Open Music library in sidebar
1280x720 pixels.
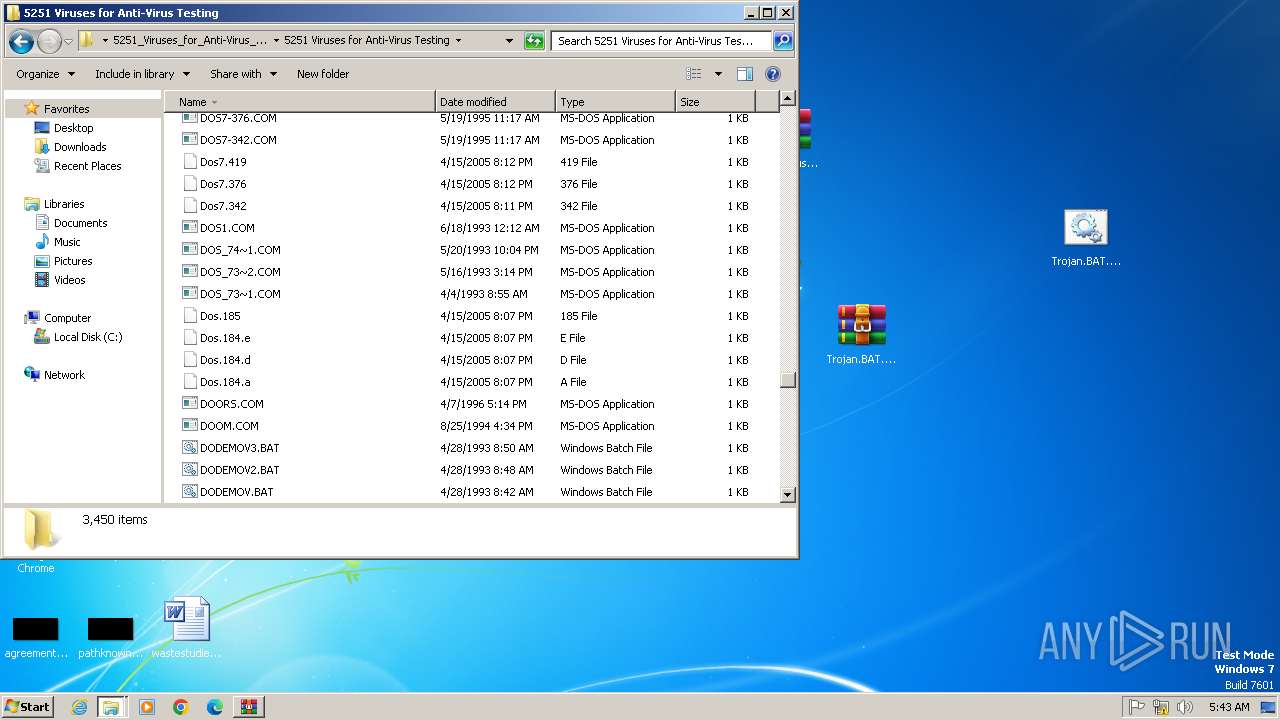tap(67, 242)
